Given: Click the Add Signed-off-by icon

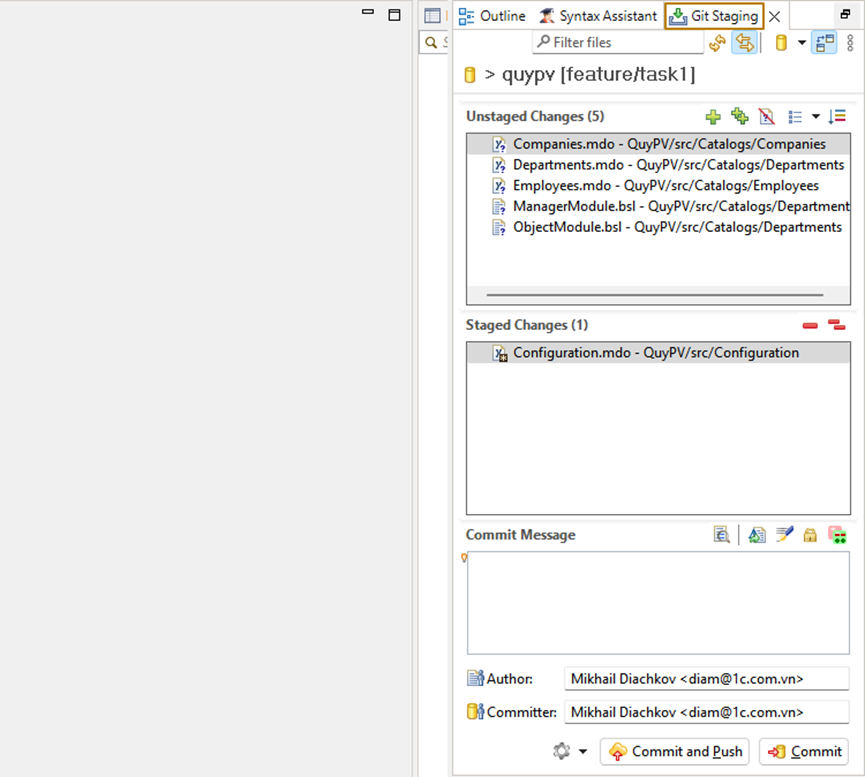Looking at the screenshot, I should [x=784, y=535].
